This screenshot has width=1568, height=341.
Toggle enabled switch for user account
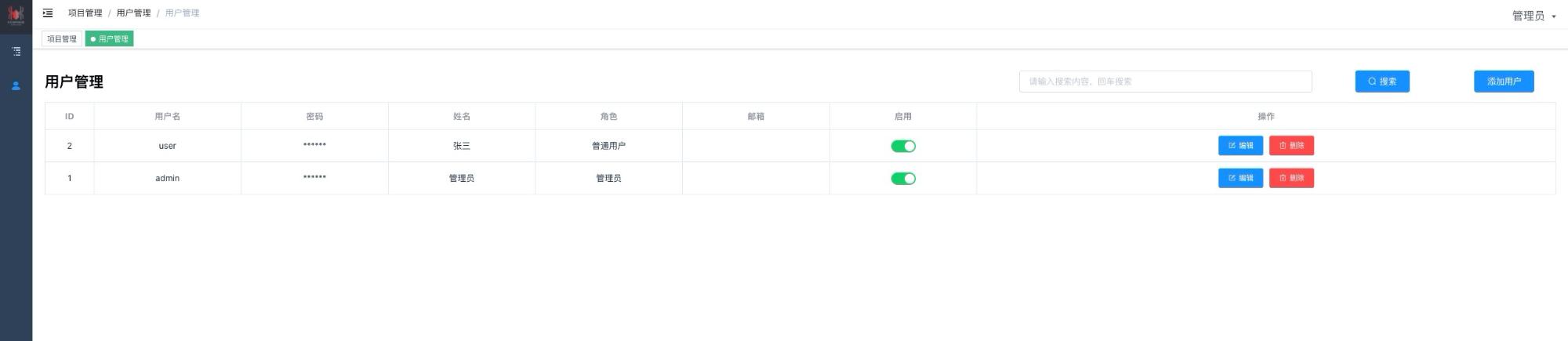coord(903,146)
